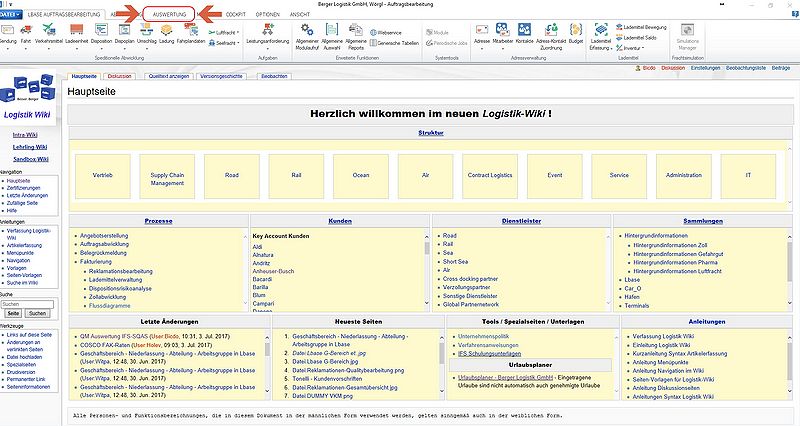Click the Mitarbeiter icon

coord(503,30)
